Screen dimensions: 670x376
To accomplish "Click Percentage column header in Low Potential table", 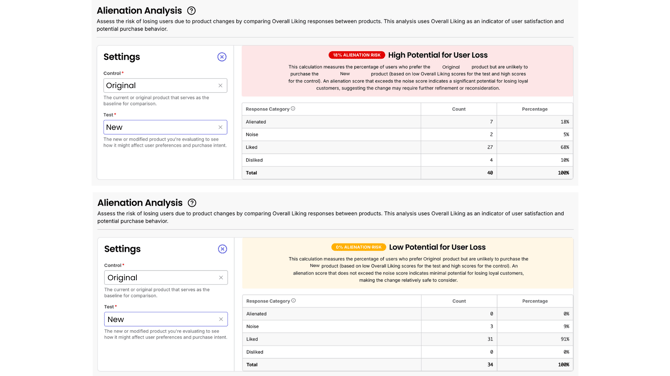I will point(535,301).
